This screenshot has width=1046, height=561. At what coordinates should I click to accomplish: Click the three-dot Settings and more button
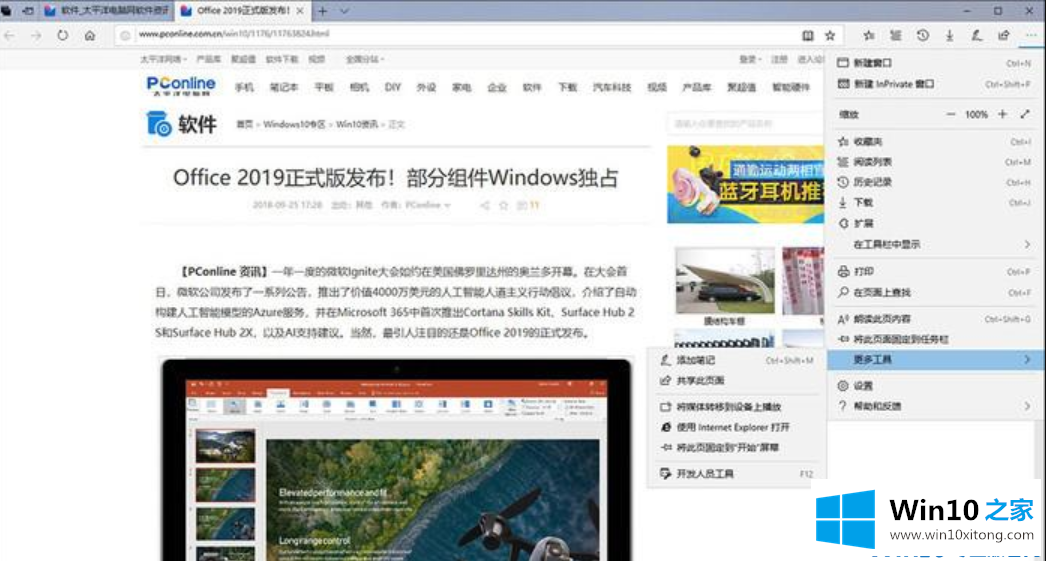[x=1031, y=35]
